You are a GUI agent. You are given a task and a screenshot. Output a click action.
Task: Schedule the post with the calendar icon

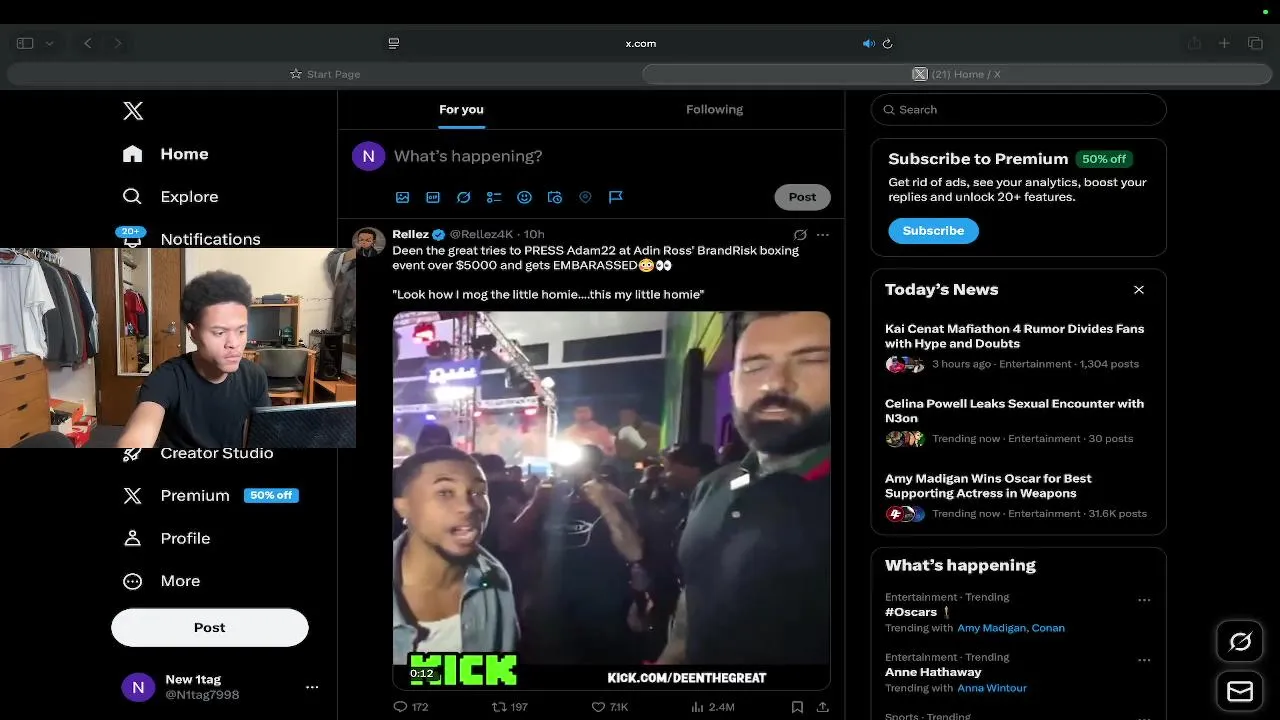555,197
